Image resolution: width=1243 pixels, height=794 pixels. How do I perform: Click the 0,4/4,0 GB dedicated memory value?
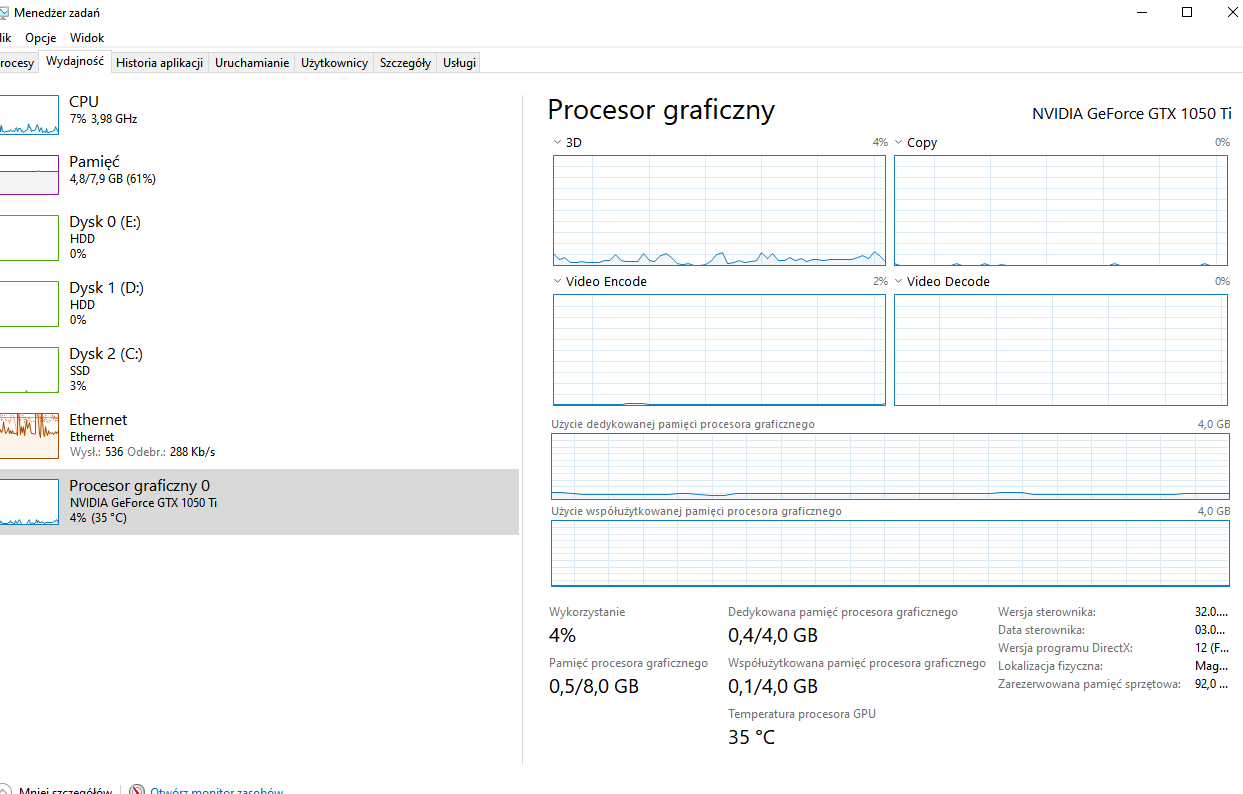click(x=773, y=635)
